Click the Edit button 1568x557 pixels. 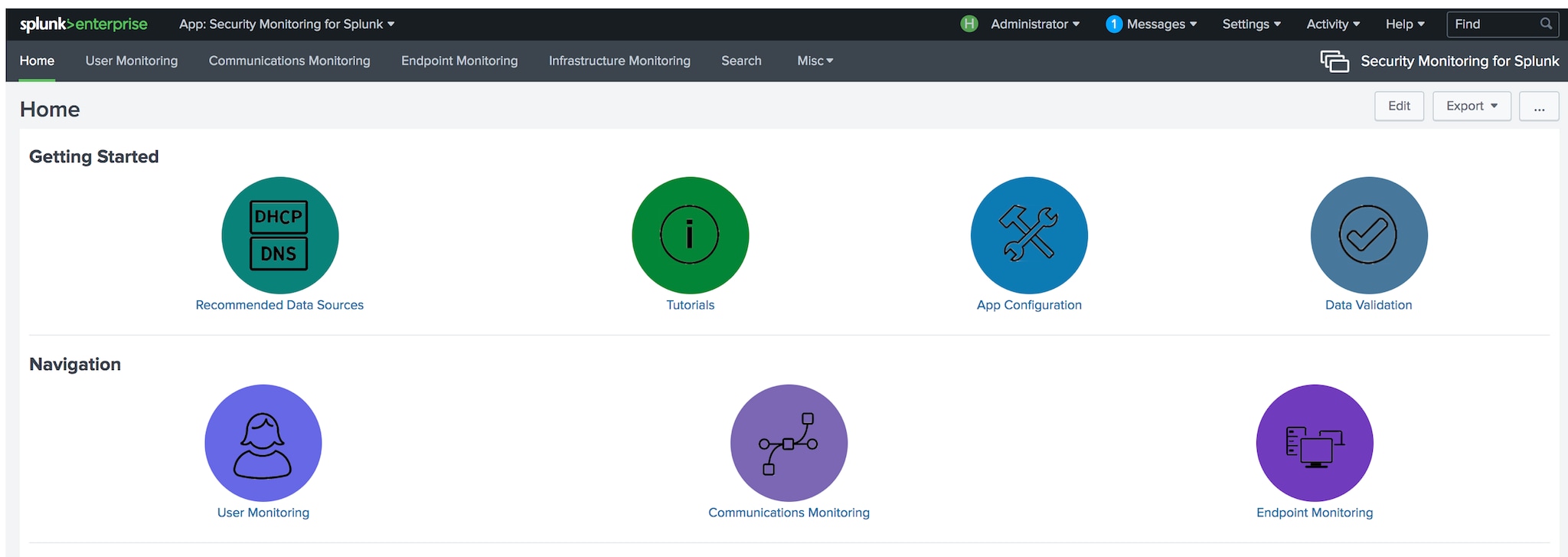(1399, 106)
